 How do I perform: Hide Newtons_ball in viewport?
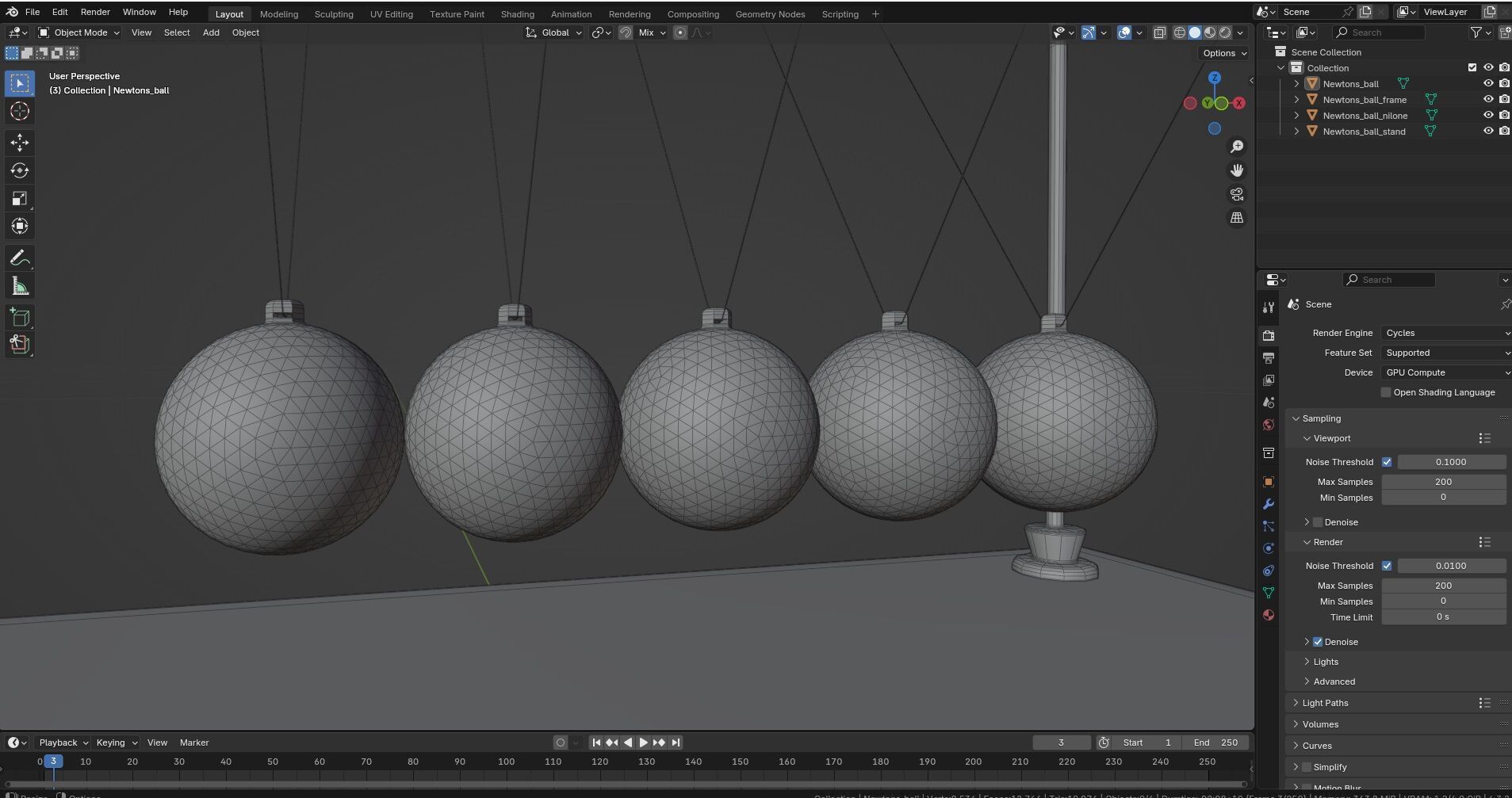tap(1488, 83)
